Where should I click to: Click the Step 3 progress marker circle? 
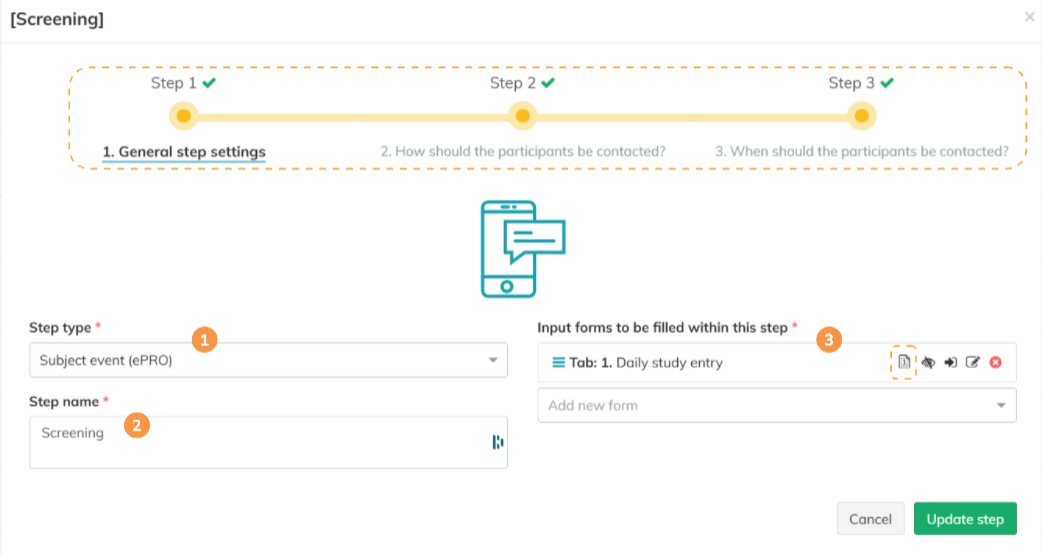(861, 116)
